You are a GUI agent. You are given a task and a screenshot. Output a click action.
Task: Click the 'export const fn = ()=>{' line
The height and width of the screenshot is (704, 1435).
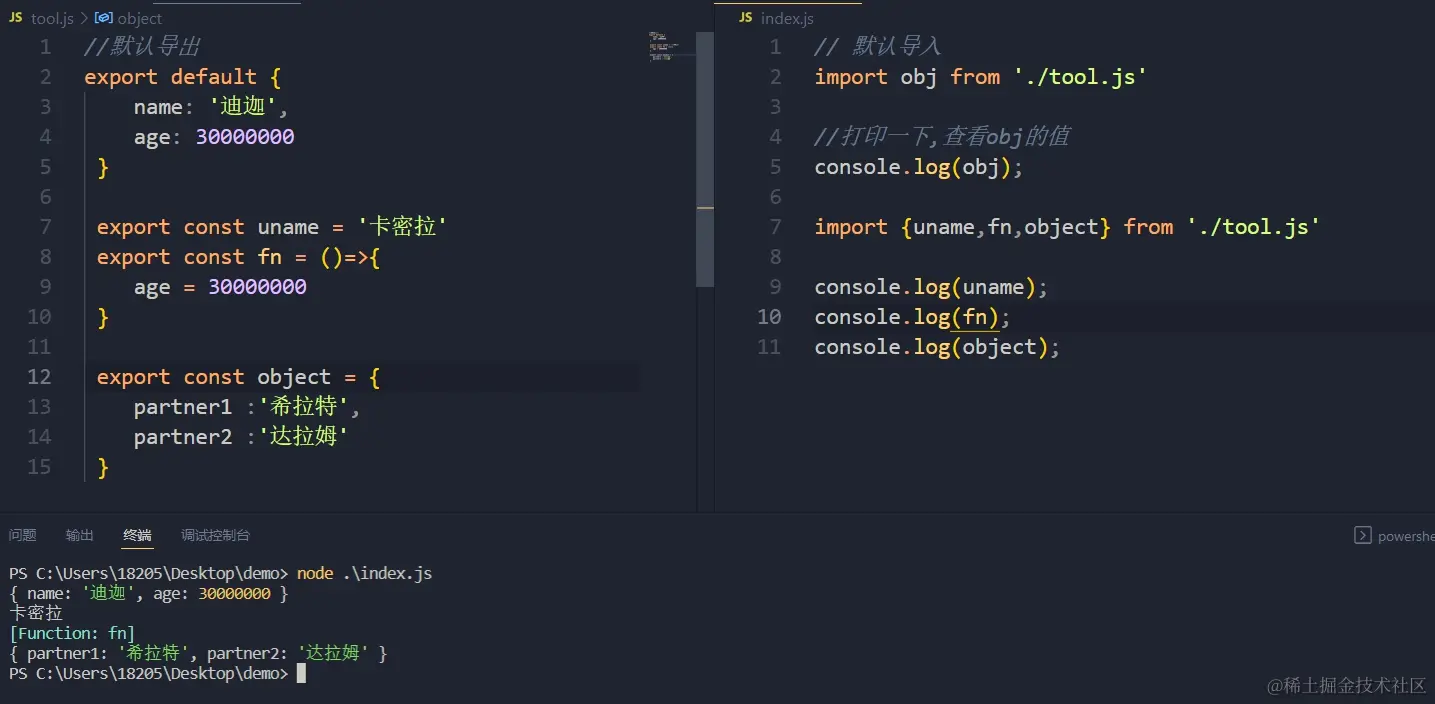(238, 257)
